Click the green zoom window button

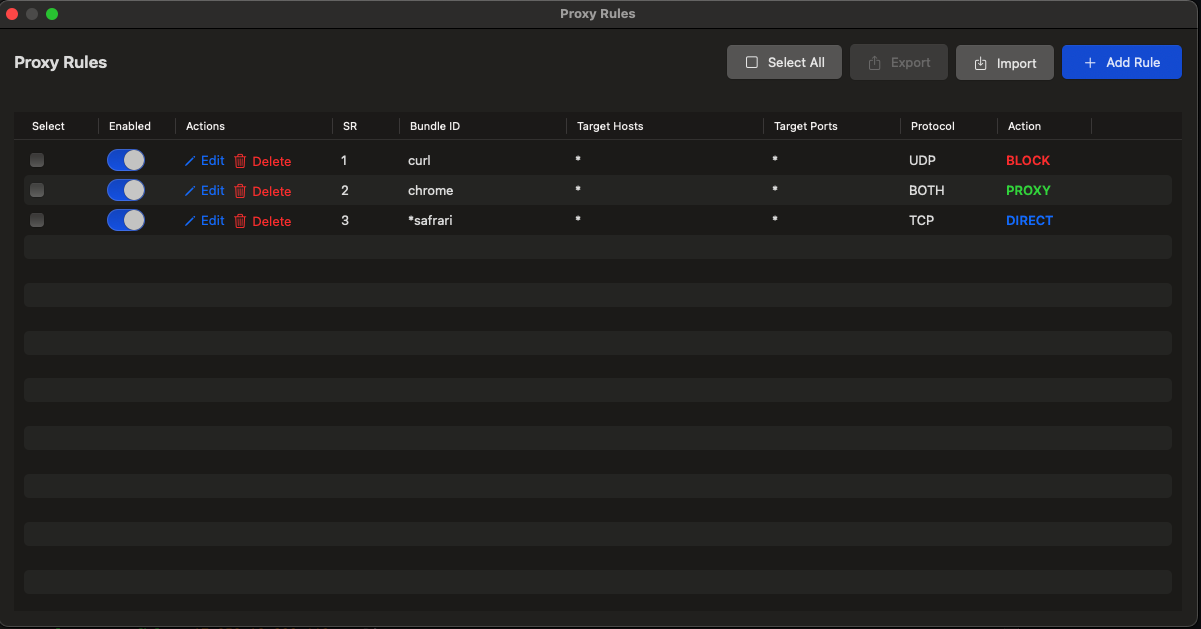(52, 14)
